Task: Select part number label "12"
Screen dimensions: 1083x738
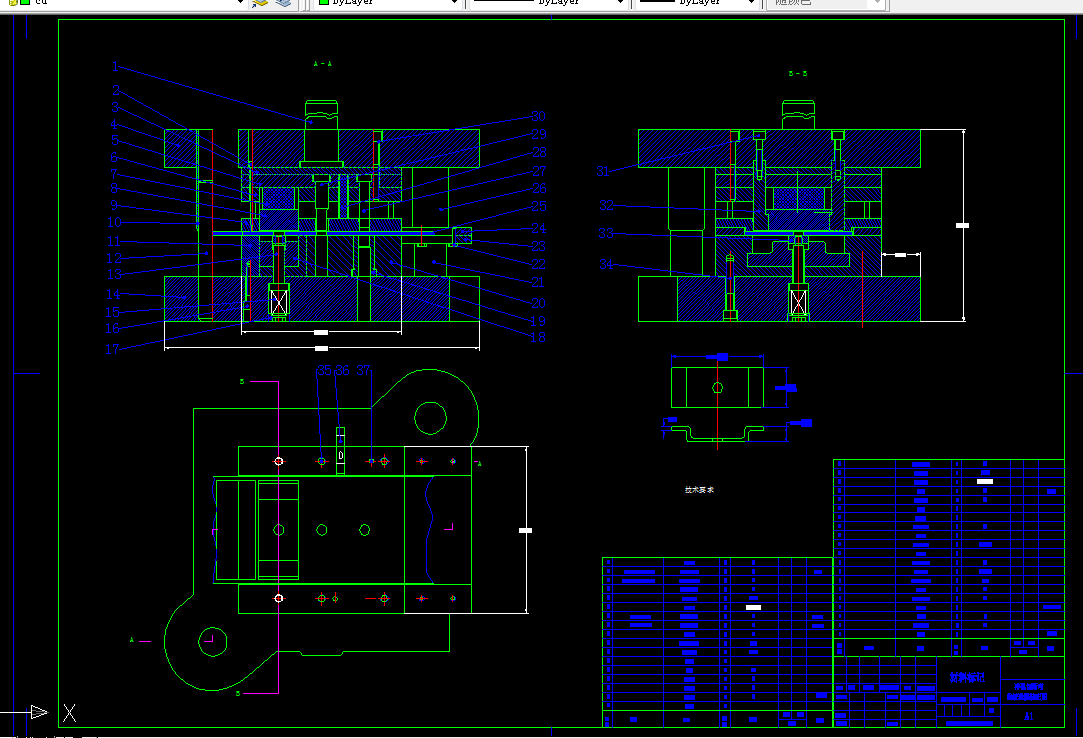Action: tap(114, 258)
